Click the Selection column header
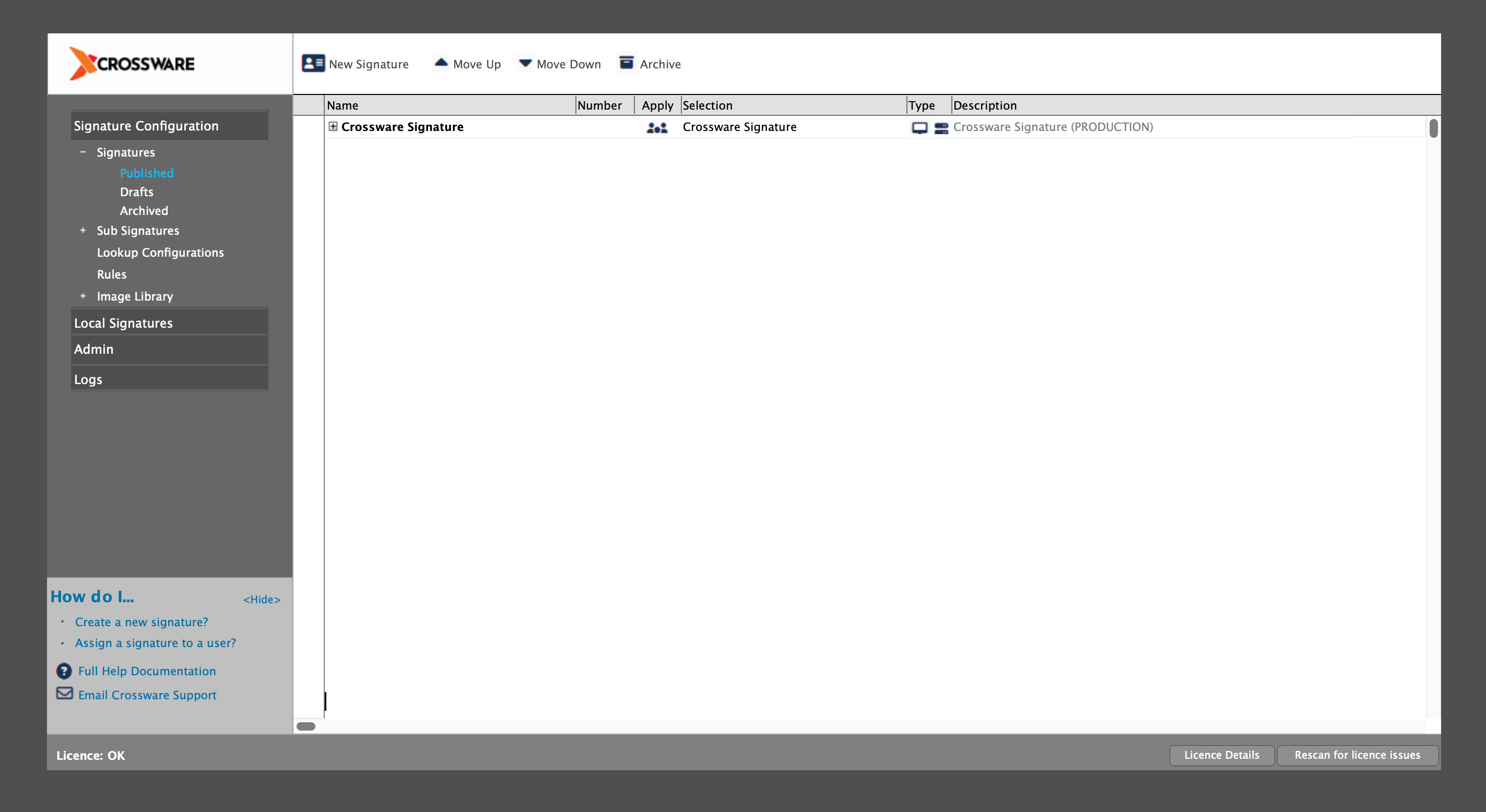This screenshot has height=812, width=1486. click(794, 105)
